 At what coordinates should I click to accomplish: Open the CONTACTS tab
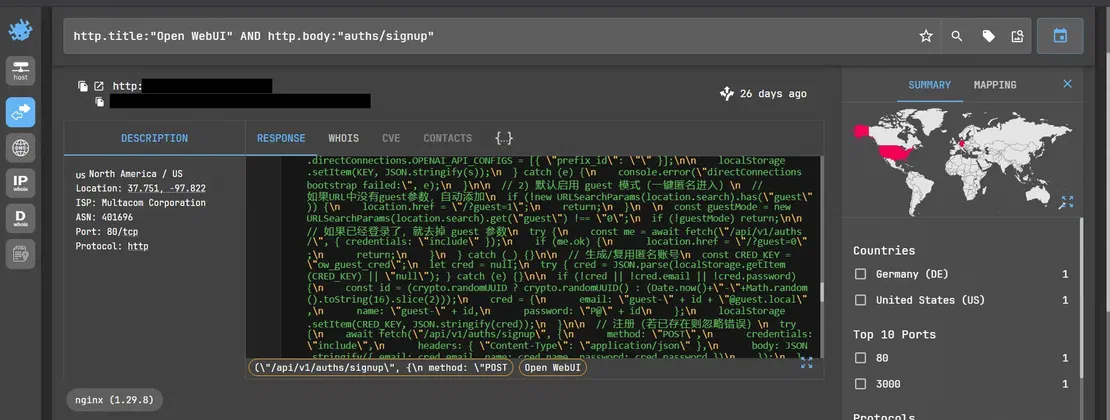point(447,138)
